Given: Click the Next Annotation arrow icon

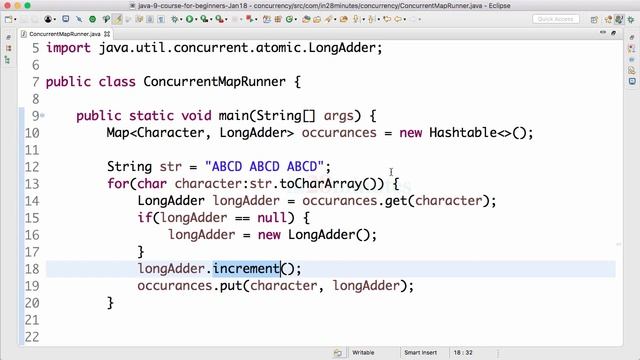Looking at the screenshot, I should (x=356, y=19).
